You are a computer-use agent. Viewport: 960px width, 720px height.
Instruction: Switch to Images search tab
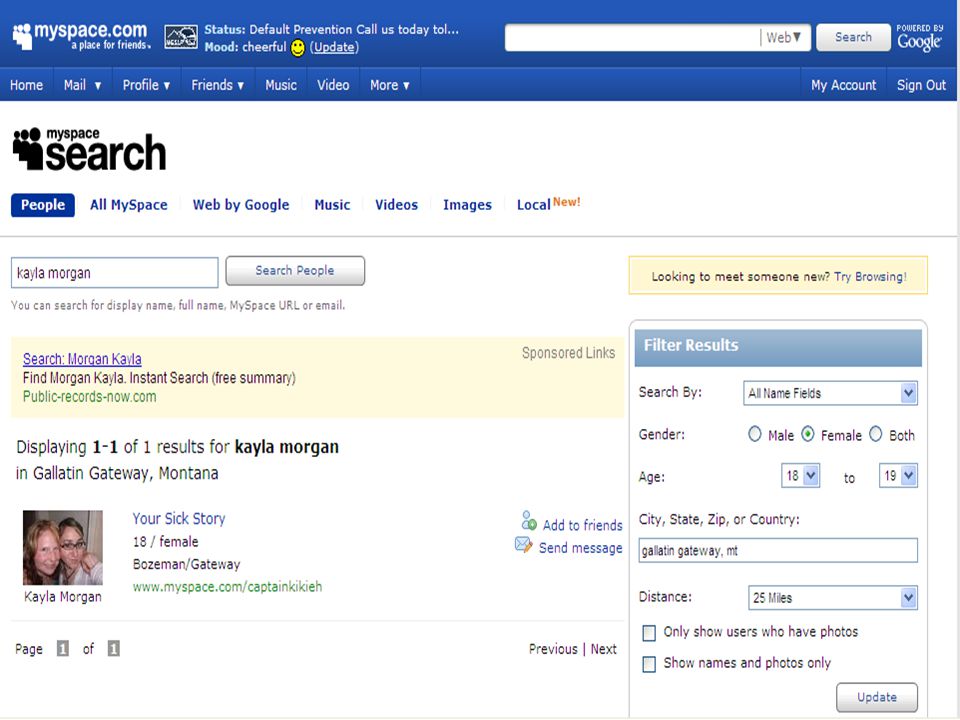coord(467,205)
